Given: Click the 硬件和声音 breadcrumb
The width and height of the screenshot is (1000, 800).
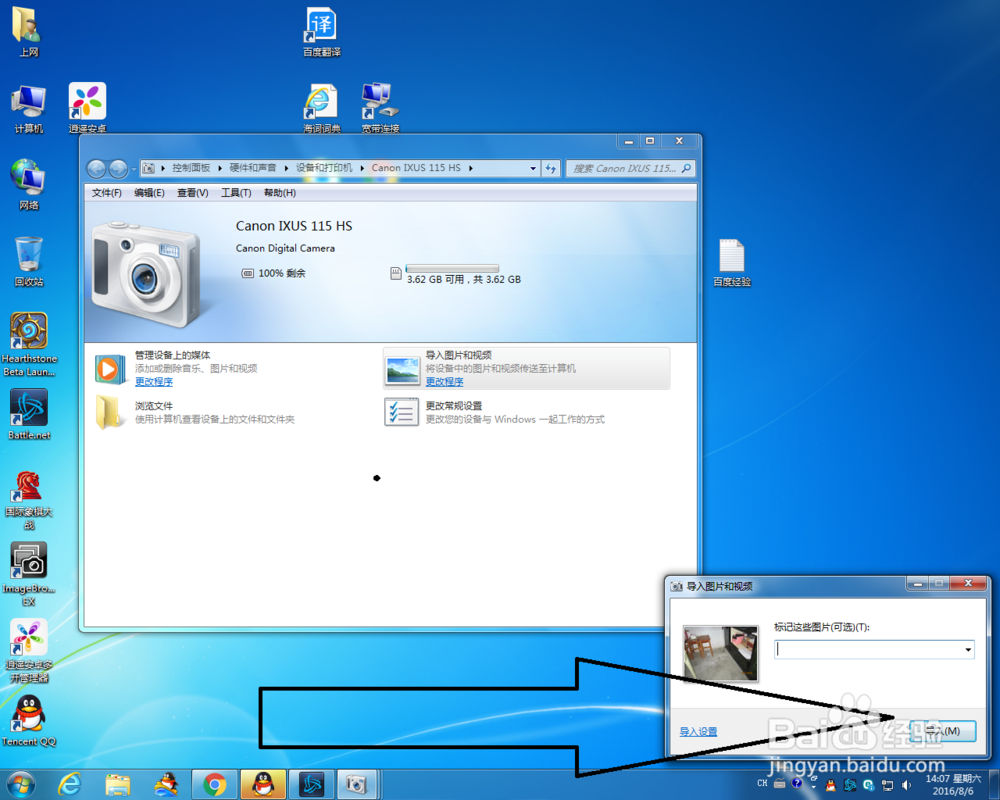Looking at the screenshot, I should [x=253, y=168].
